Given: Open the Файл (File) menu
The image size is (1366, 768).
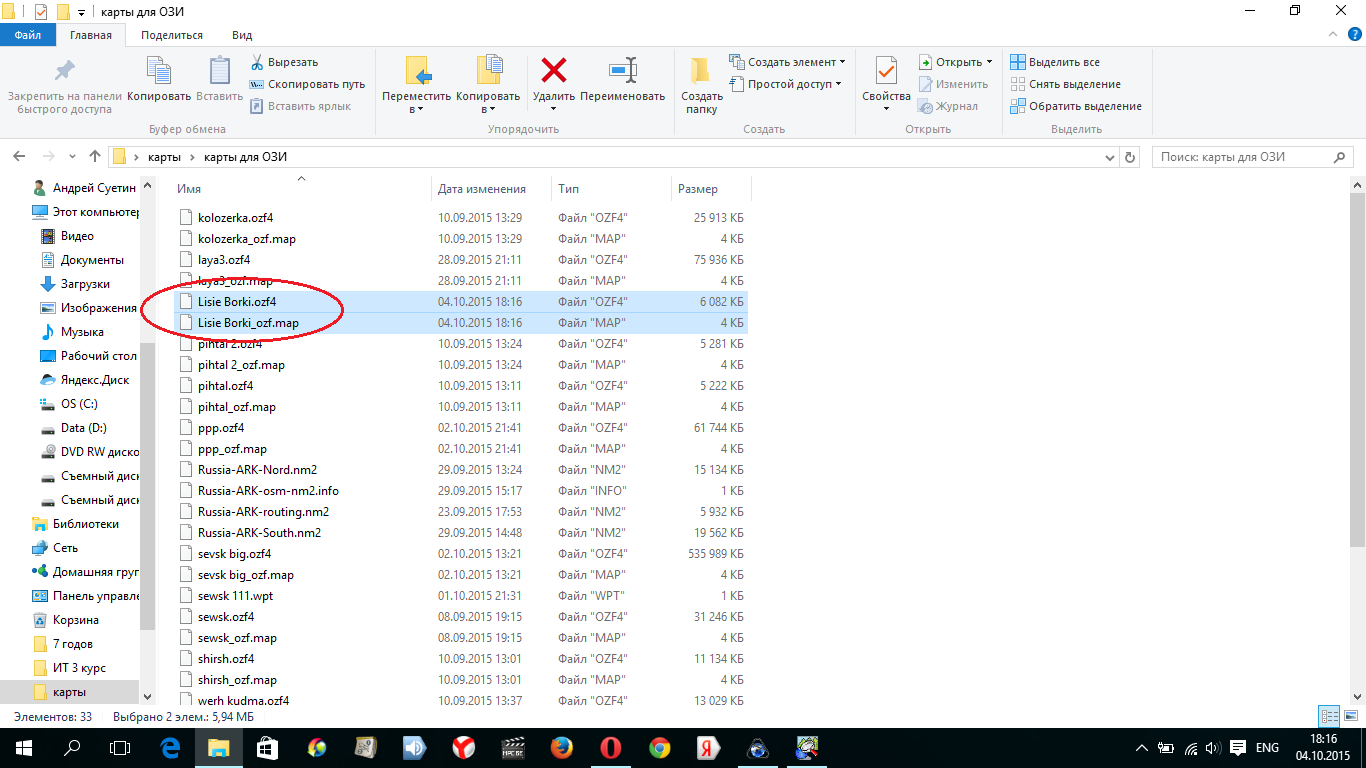Looking at the screenshot, I should (28, 35).
